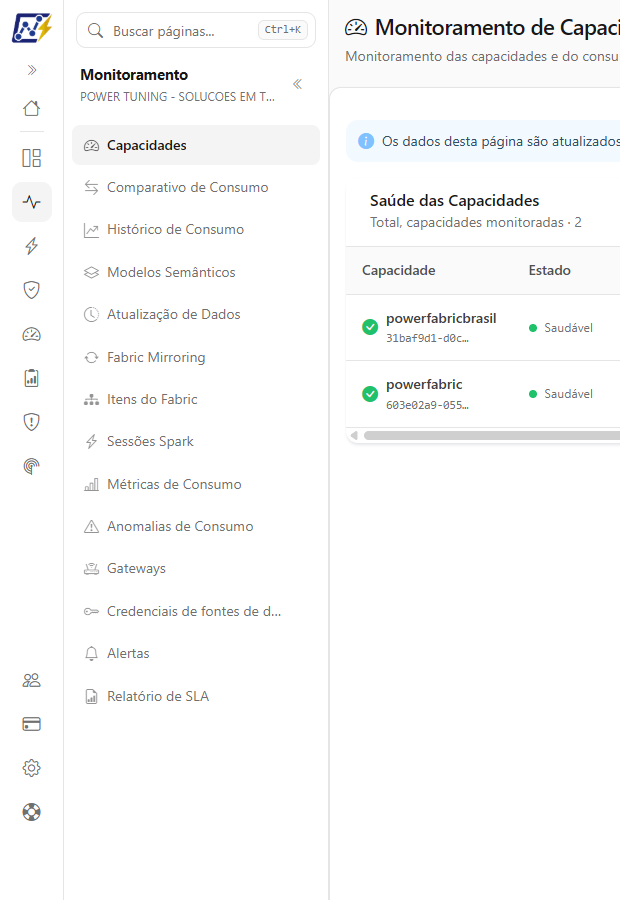Viewport: 620px width, 900px height.
Task: Open Gateways page
Action: tap(196, 569)
